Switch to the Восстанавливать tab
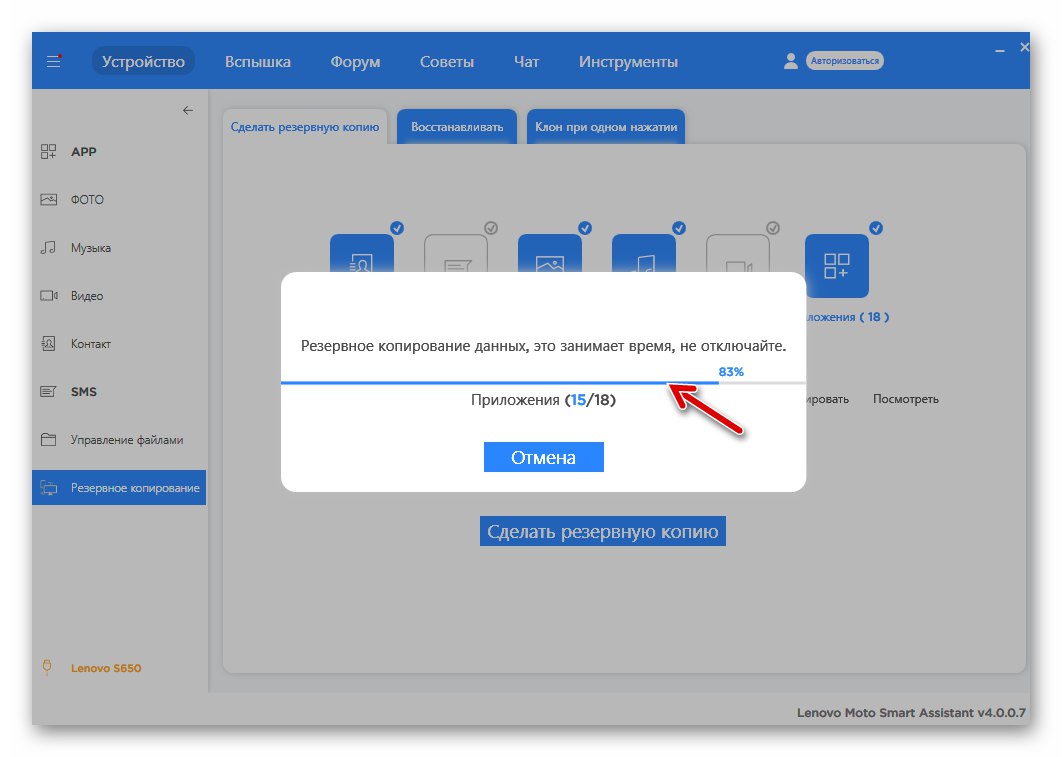1062x757 pixels. click(x=456, y=126)
